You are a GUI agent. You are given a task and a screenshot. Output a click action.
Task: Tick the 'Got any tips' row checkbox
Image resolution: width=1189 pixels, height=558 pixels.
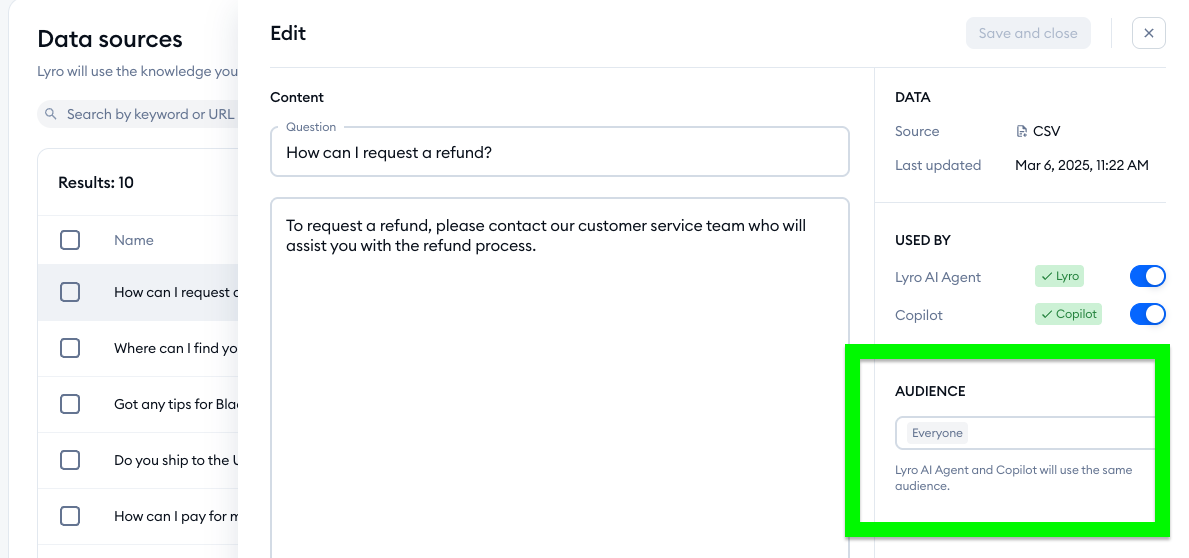[70, 404]
